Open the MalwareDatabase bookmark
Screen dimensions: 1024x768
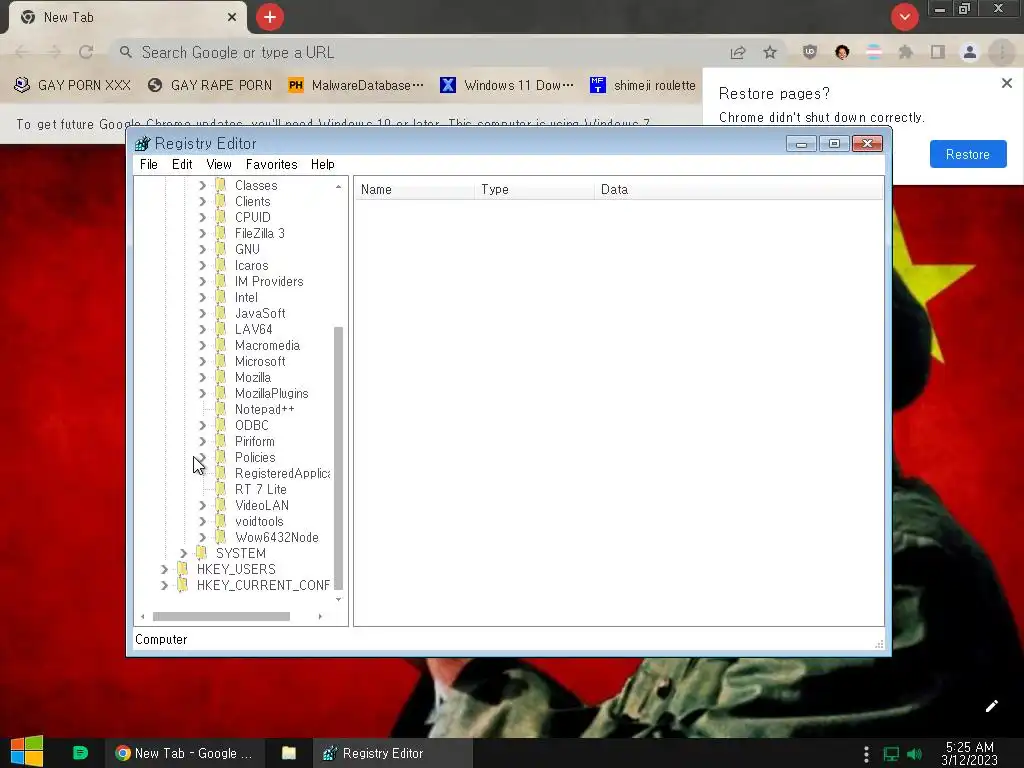click(x=356, y=85)
